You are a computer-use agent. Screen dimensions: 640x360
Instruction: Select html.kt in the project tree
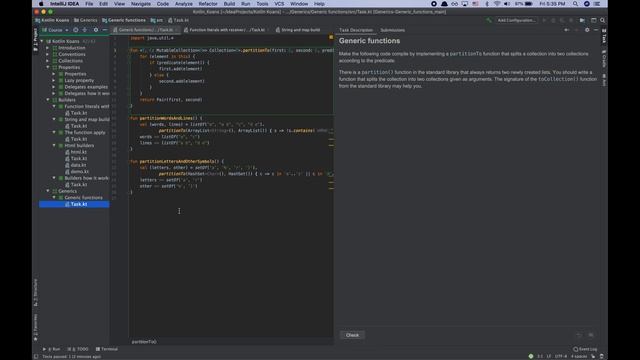(x=76, y=152)
